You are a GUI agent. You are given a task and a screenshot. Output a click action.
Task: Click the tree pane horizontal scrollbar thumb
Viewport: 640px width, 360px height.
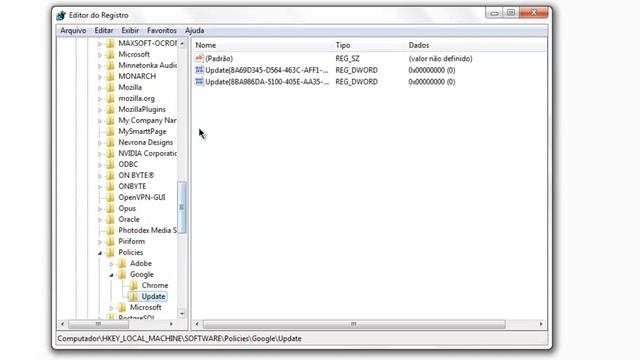[98, 324]
